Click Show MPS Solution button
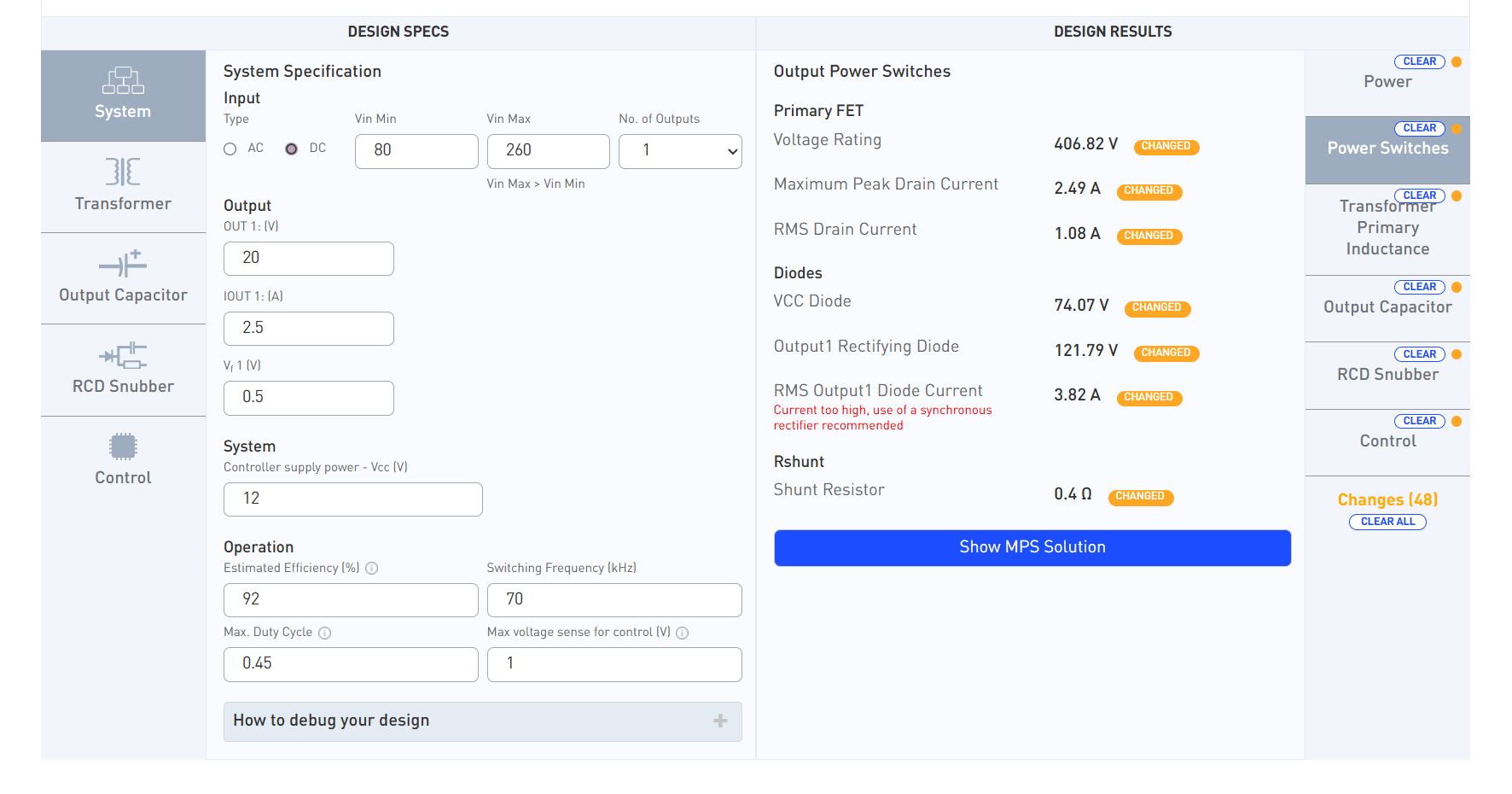This screenshot has height=794, width=1512. coord(1032,548)
